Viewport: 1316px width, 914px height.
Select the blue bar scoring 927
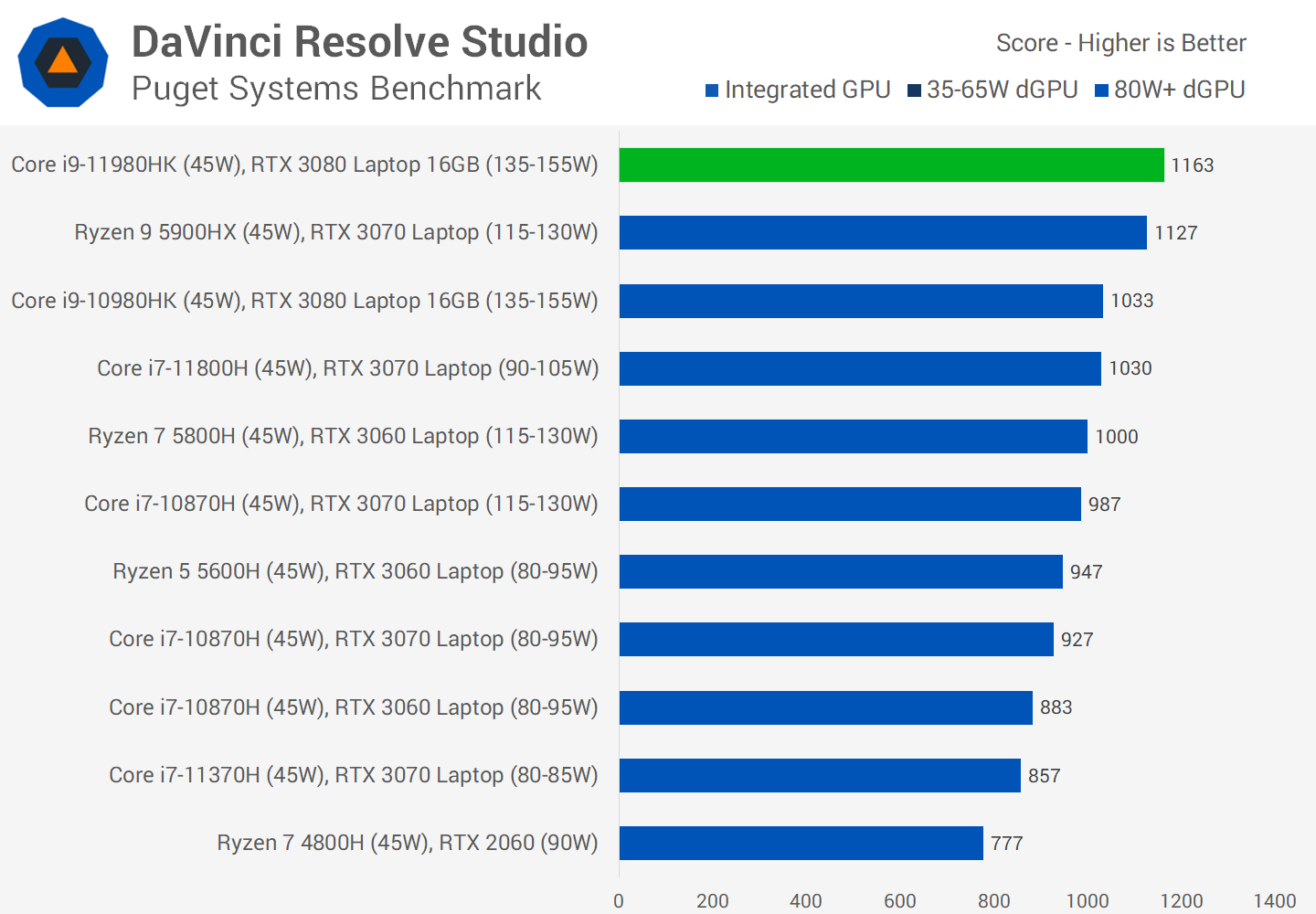point(836,640)
